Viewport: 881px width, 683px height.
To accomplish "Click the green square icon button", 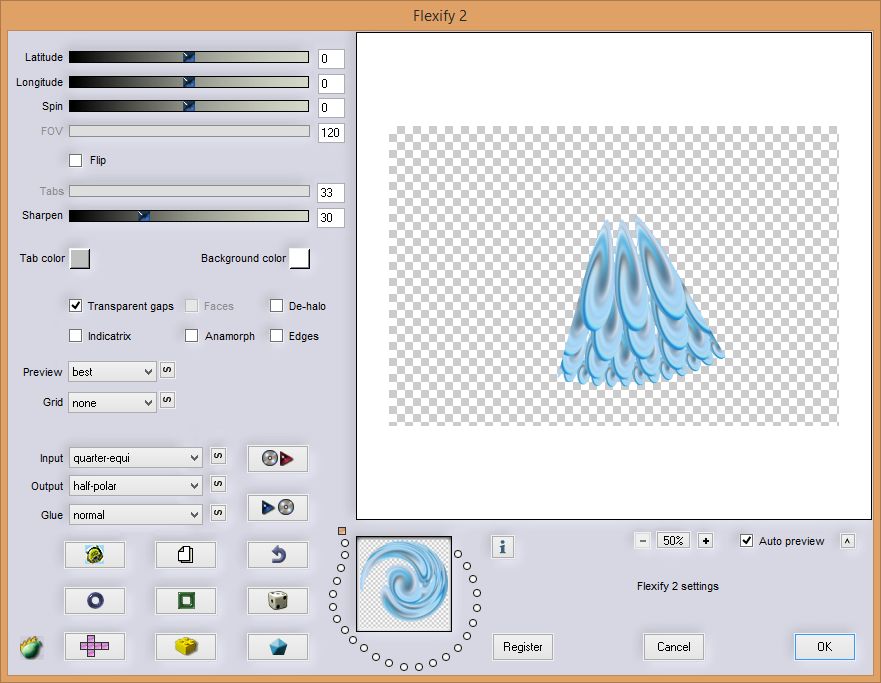I will tap(185, 601).
